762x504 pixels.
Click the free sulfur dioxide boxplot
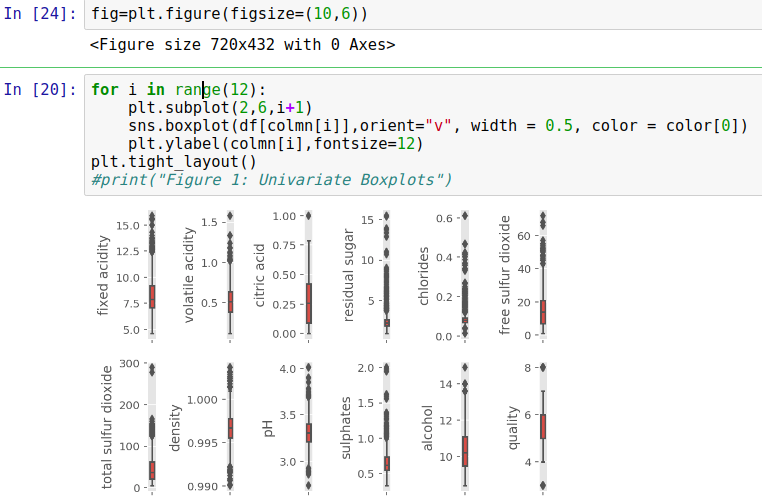[543, 275]
